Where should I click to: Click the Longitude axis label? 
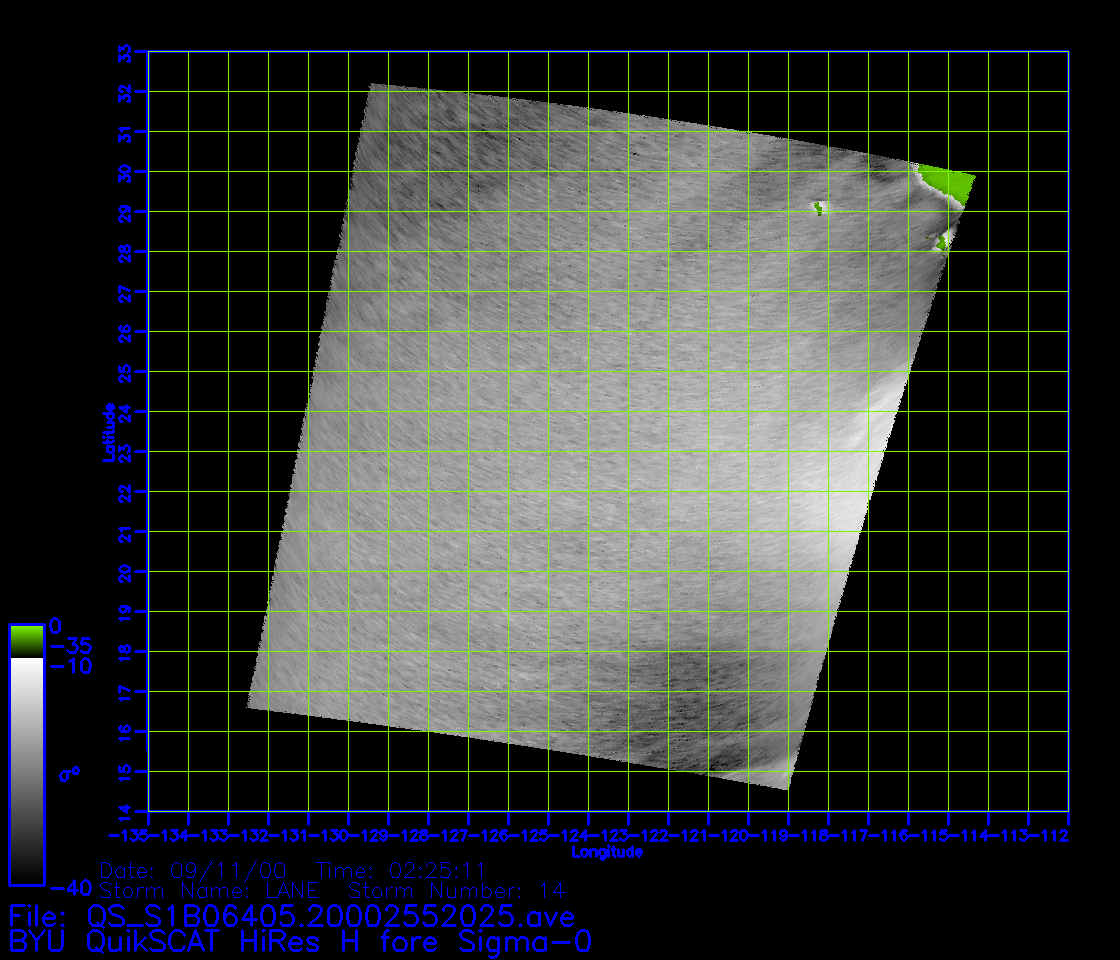coord(606,853)
